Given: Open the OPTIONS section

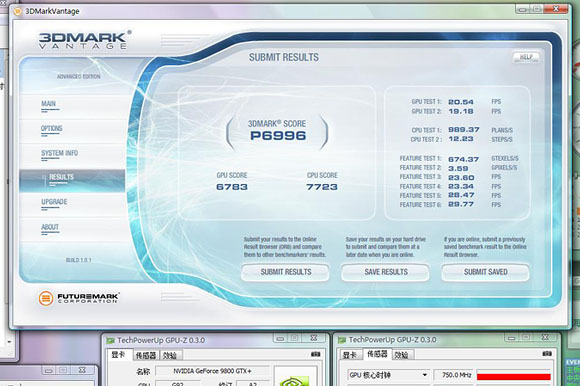Looking at the screenshot, I should pyautogui.click(x=51, y=129).
